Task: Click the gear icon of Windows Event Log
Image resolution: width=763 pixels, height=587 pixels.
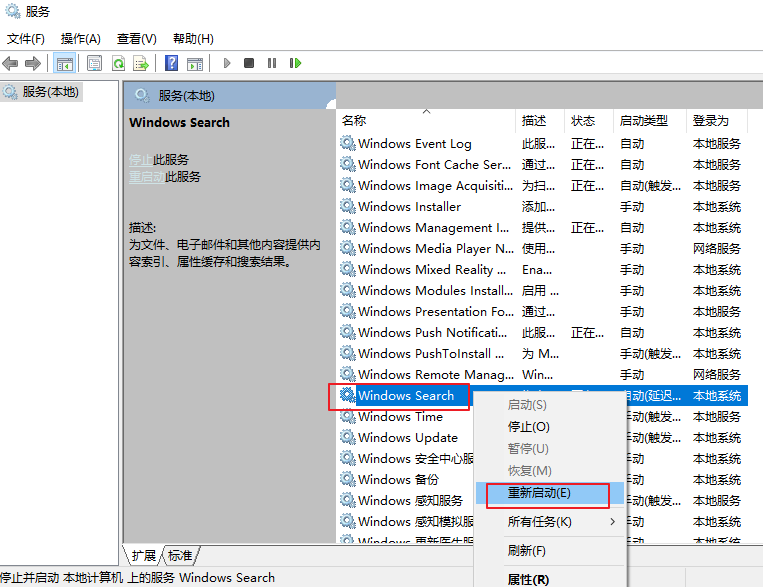Action: 347,143
